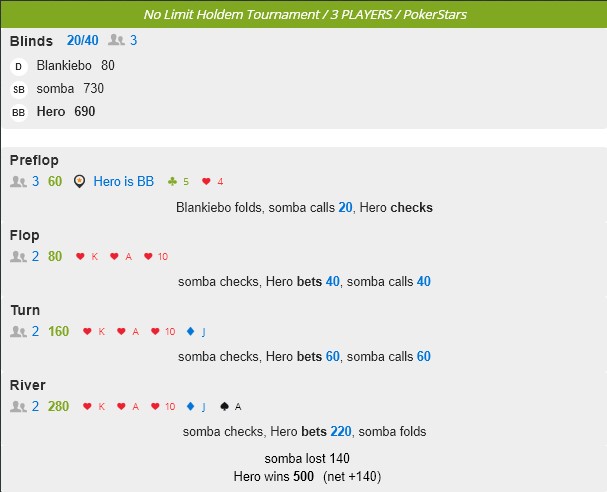Click the 'somba lost 140' result line

307,458
